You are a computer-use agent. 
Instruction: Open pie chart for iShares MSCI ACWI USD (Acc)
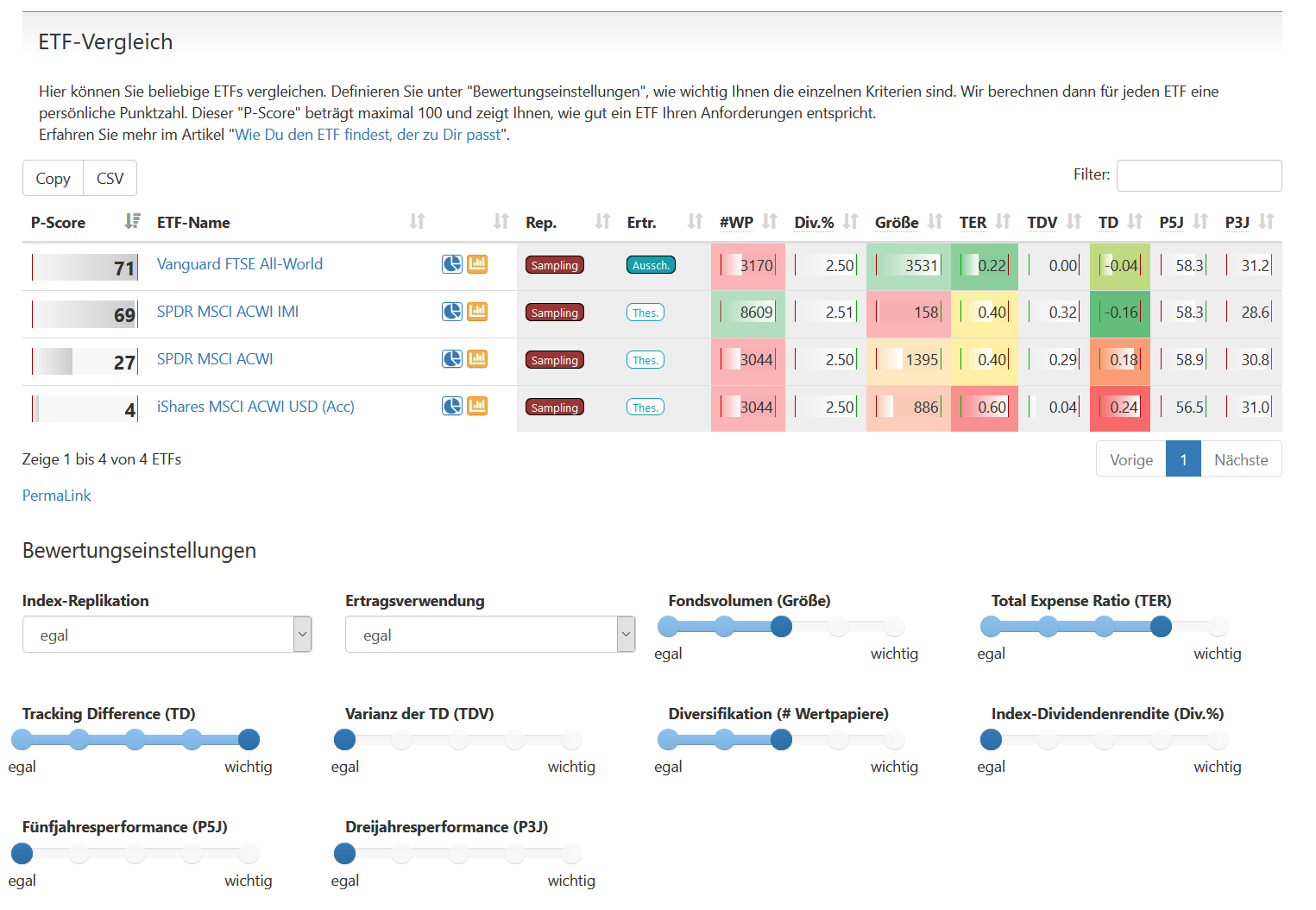452,407
